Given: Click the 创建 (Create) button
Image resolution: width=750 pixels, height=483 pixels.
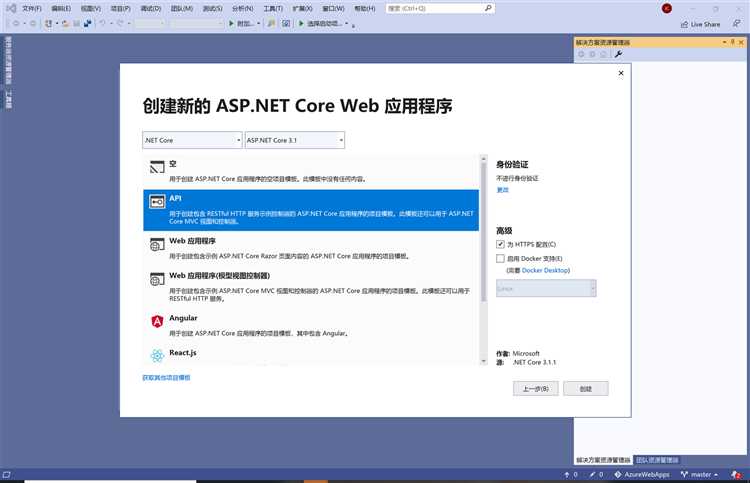Looking at the screenshot, I should point(586,389).
